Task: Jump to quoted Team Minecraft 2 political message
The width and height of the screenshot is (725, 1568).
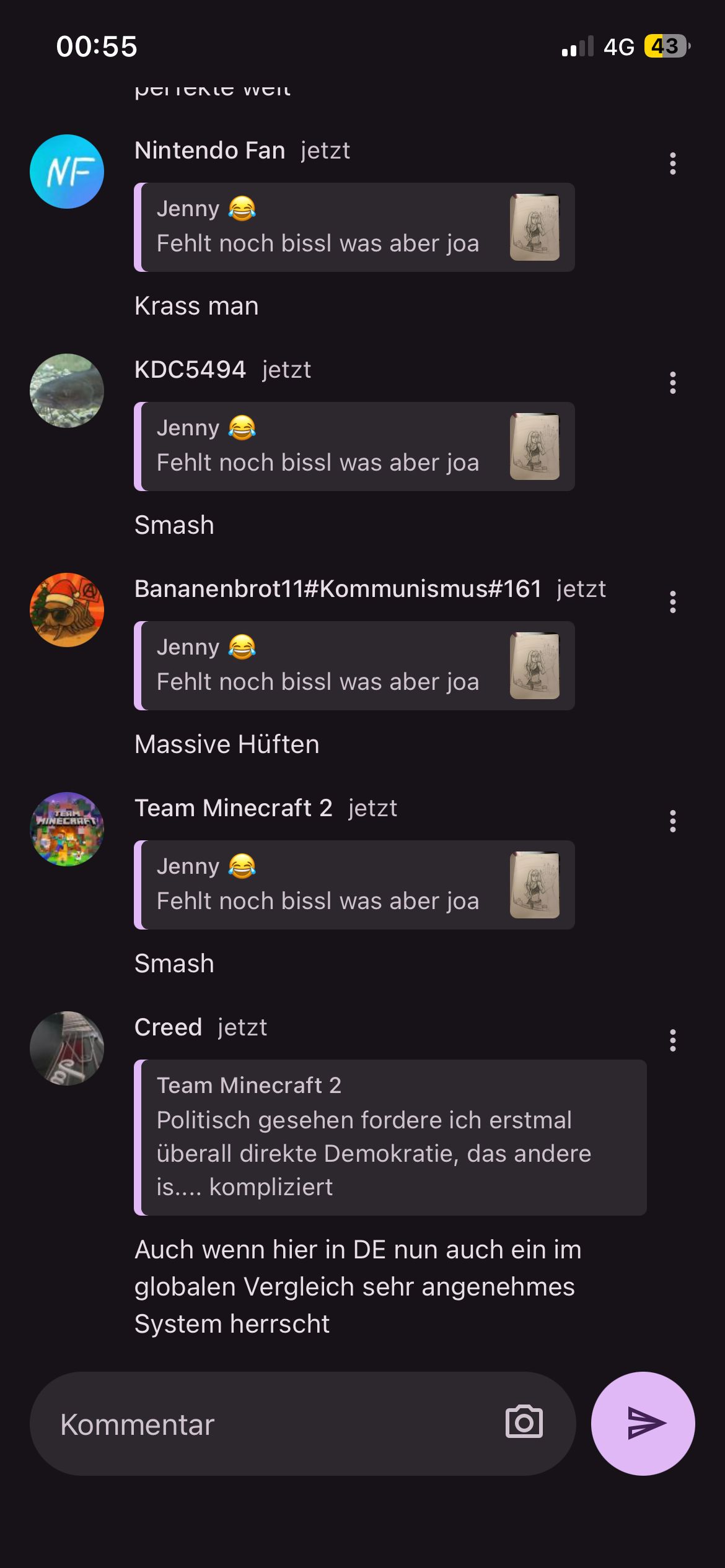Action: coord(390,1137)
